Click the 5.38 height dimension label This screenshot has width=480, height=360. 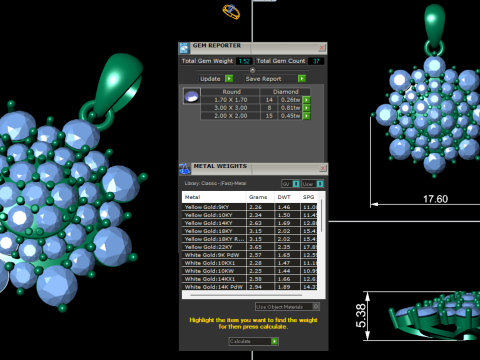(361, 315)
